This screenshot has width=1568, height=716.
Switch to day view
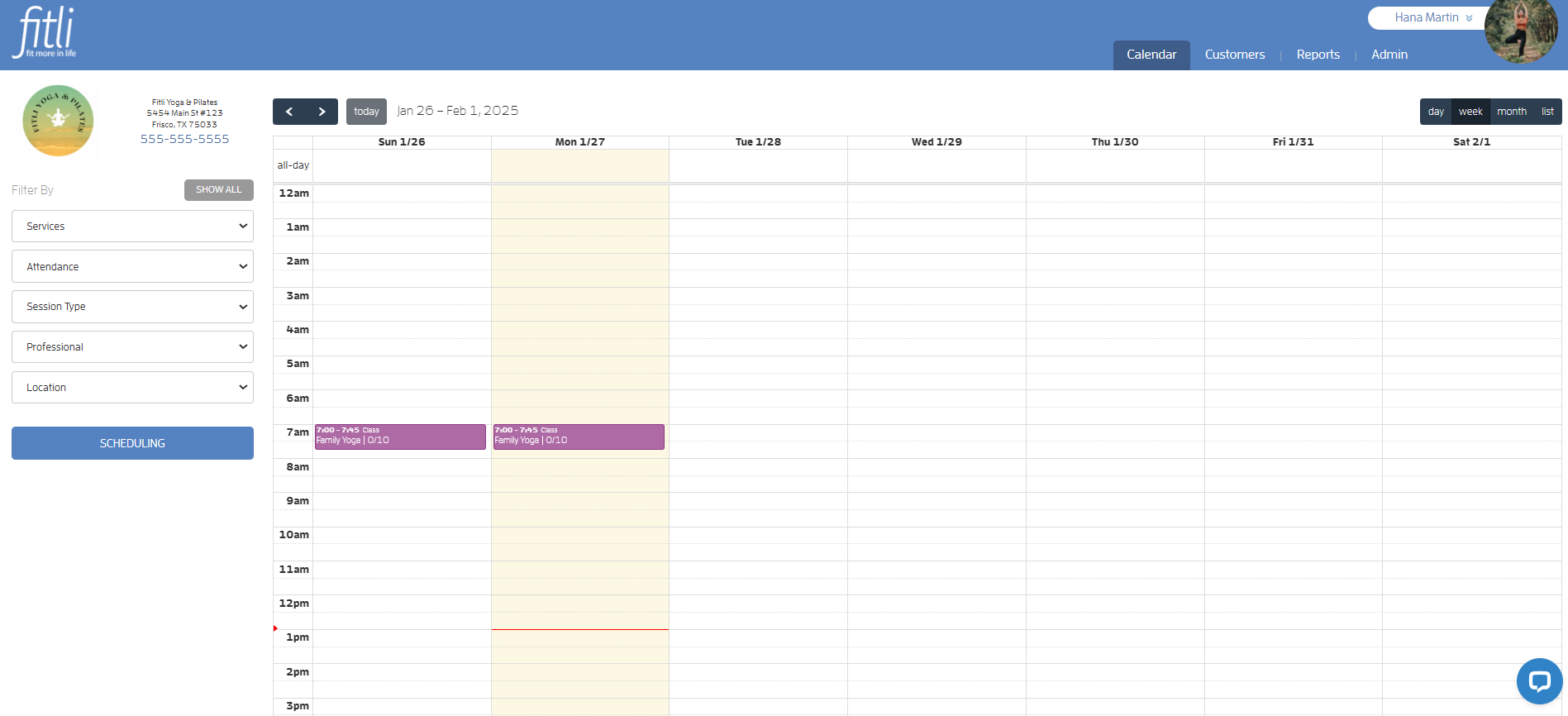point(1436,112)
